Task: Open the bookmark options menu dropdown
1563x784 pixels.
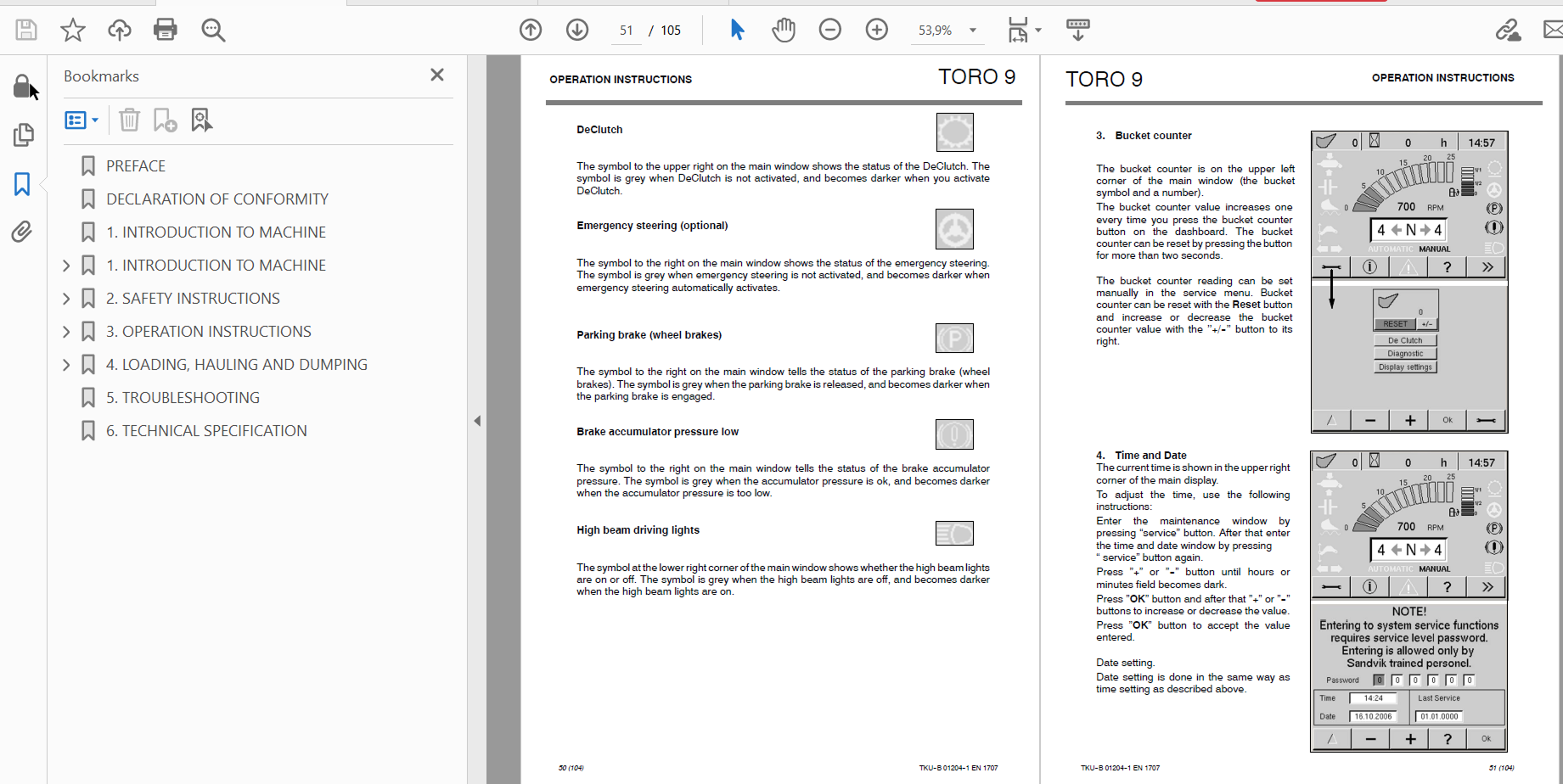Action: tap(82, 120)
